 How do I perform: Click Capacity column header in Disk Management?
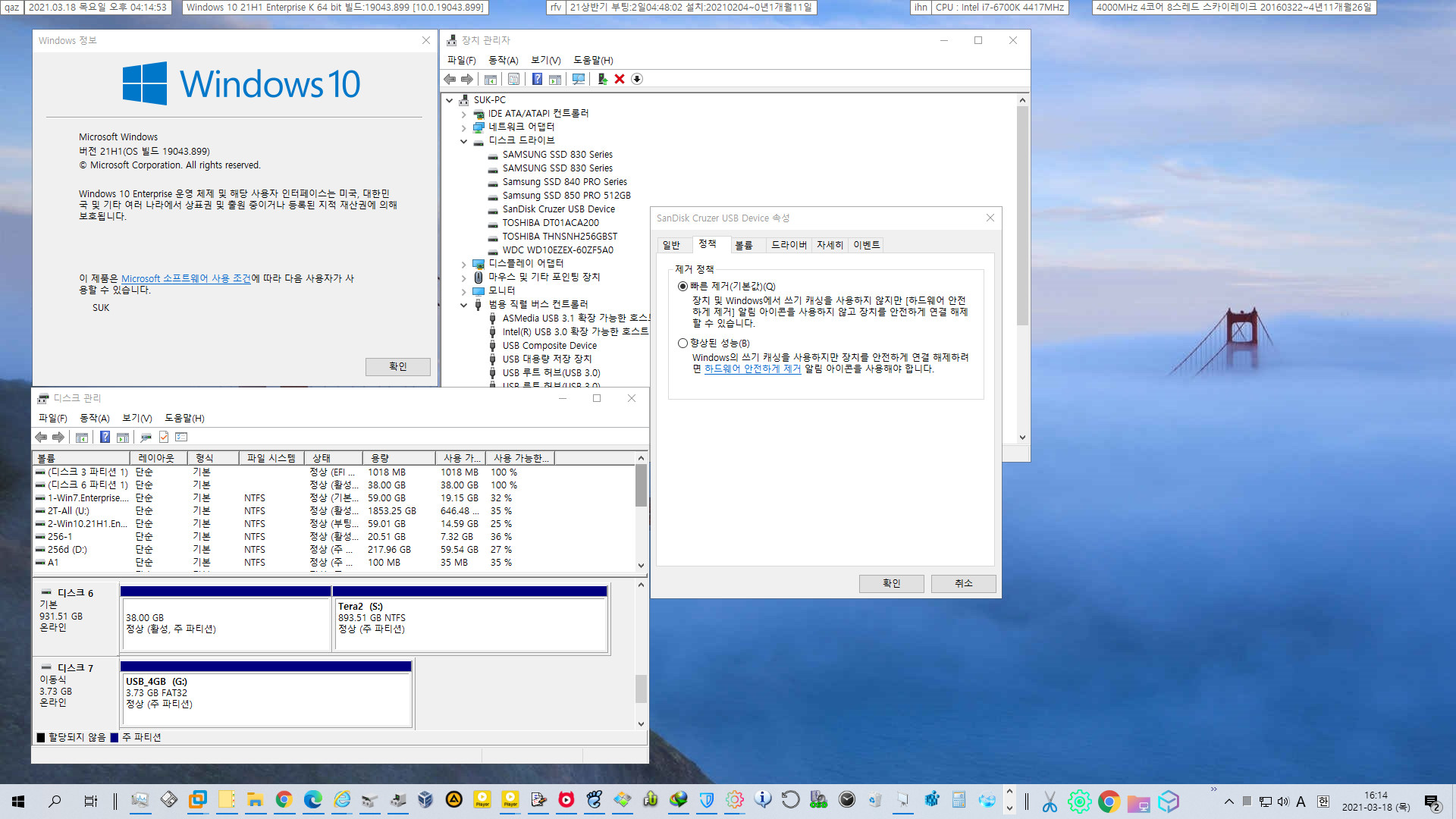(397, 458)
